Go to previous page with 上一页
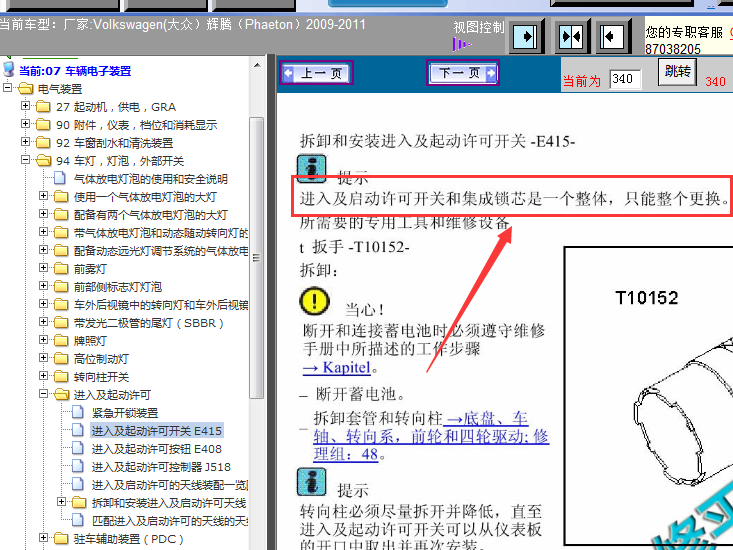Viewport: 733px width, 550px height. tap(316, 73)
